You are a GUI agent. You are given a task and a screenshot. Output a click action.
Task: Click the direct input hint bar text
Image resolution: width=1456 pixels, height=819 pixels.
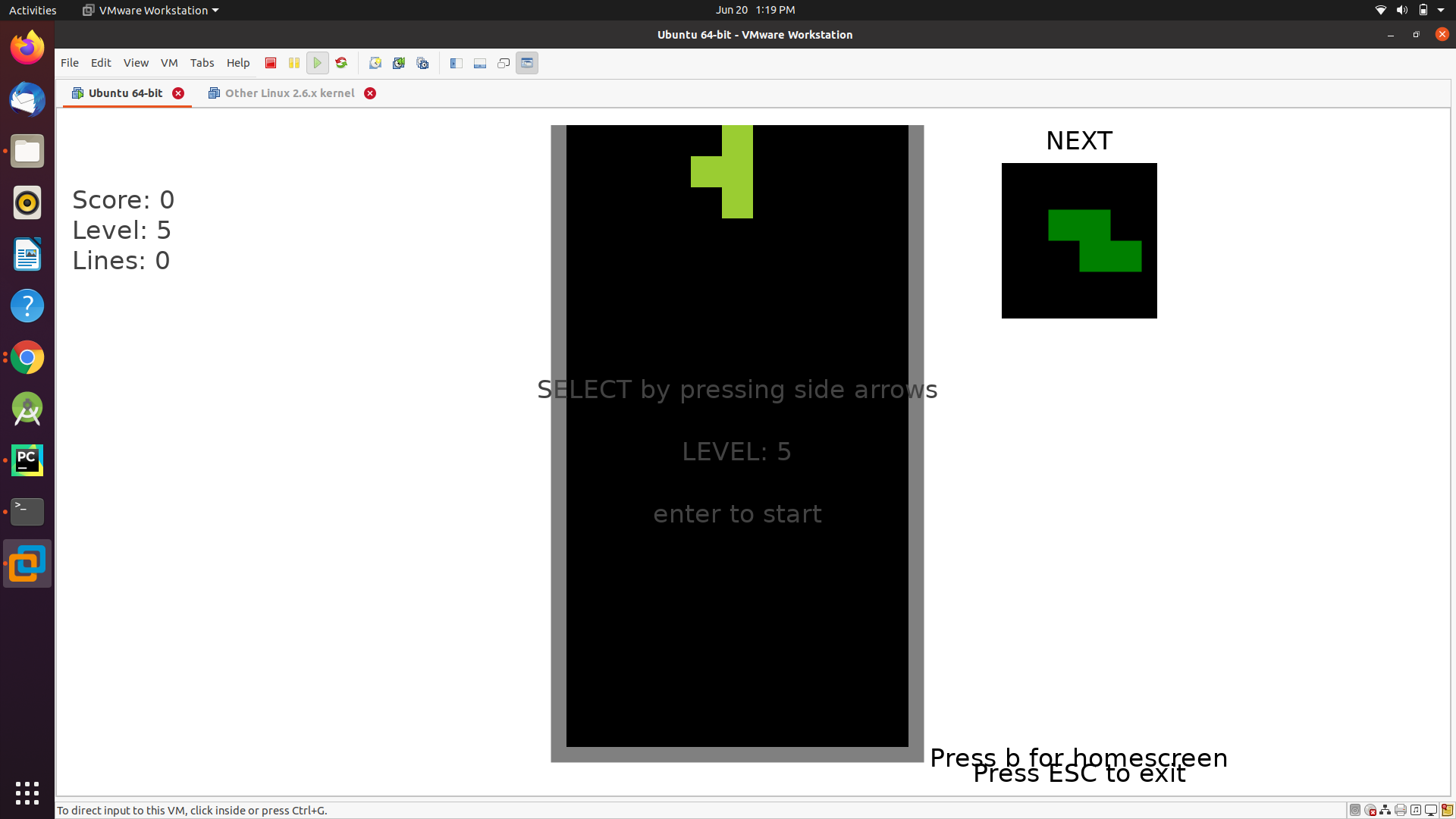192,810
